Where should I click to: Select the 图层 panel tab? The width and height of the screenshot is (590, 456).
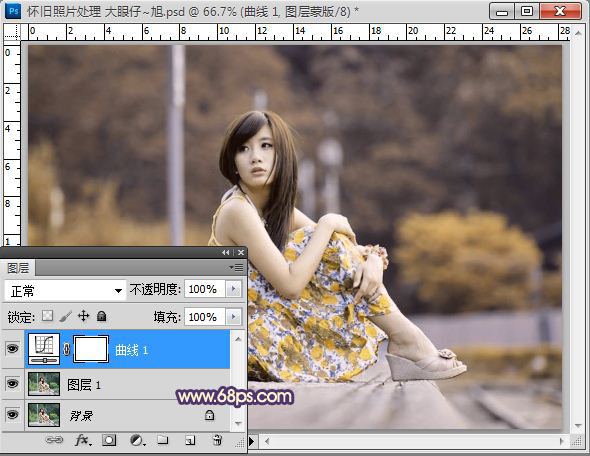[18, 268]
